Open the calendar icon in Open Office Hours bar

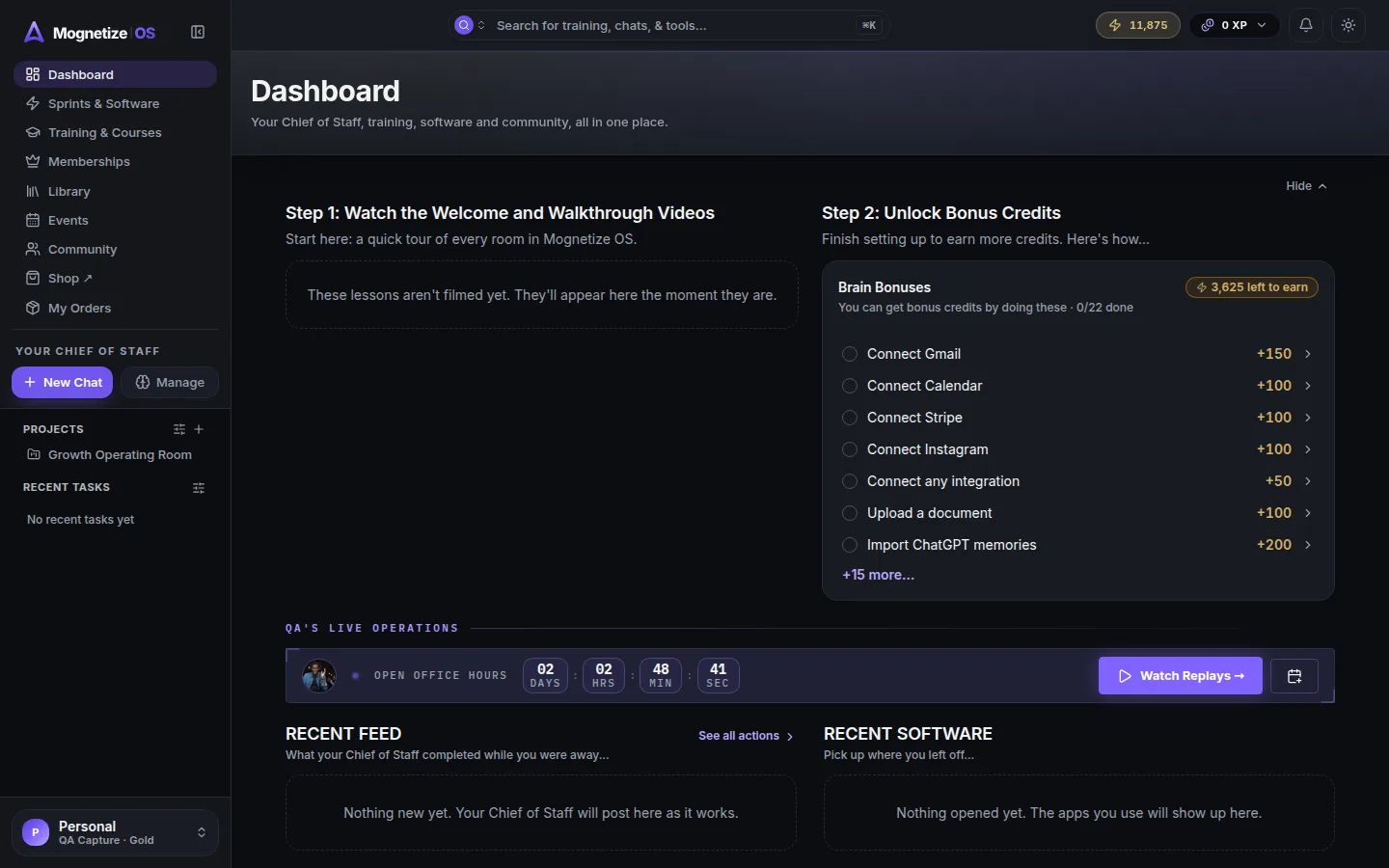tap(1294, 676)
